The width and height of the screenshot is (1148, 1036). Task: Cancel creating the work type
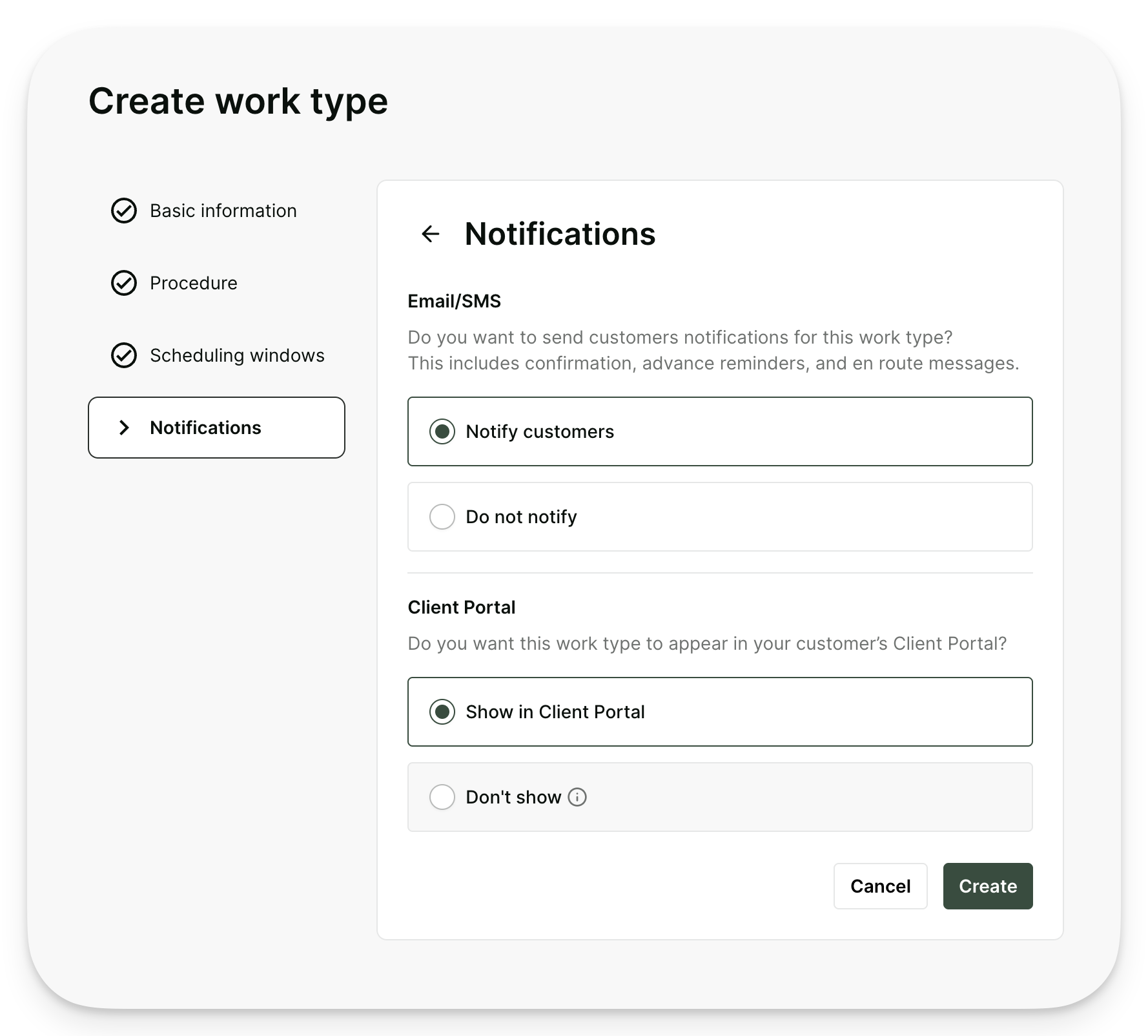tap(880, 886)
